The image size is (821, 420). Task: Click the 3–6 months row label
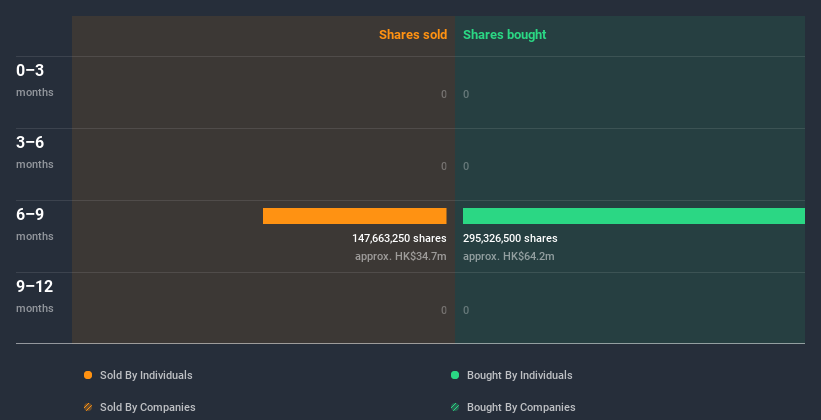point(35,152)
